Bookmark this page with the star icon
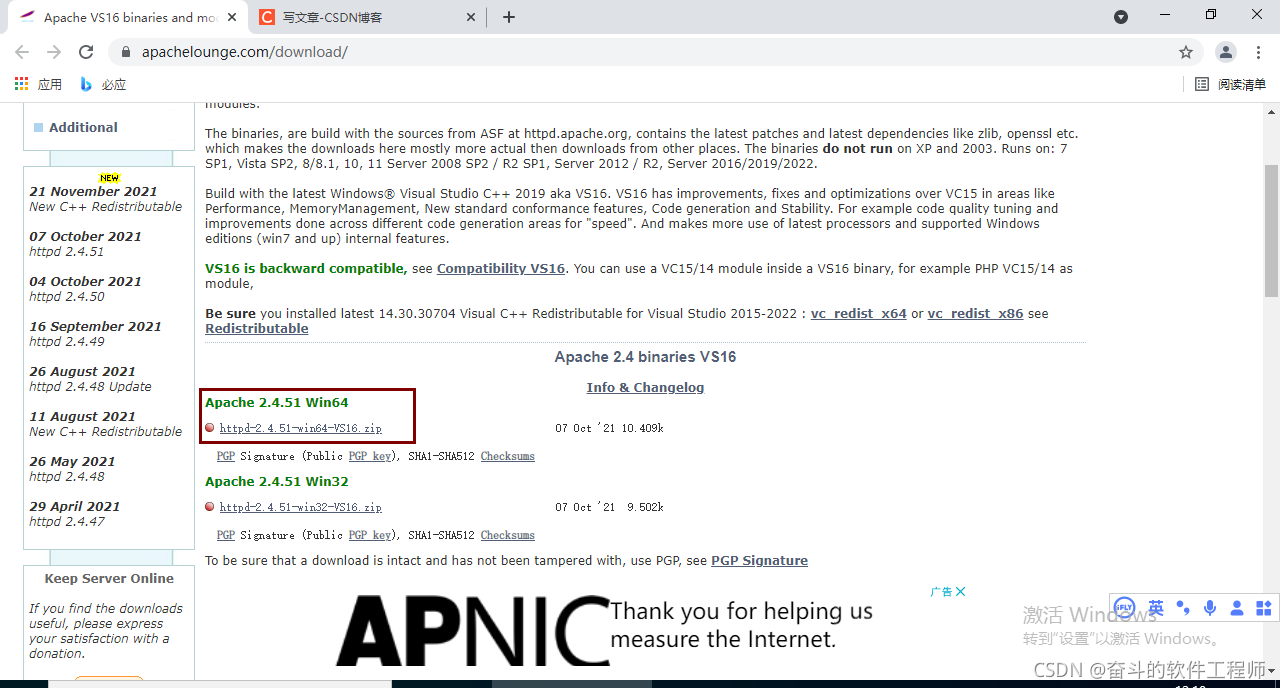Viewport: 1280px width, 688px height. [1186, 52]
